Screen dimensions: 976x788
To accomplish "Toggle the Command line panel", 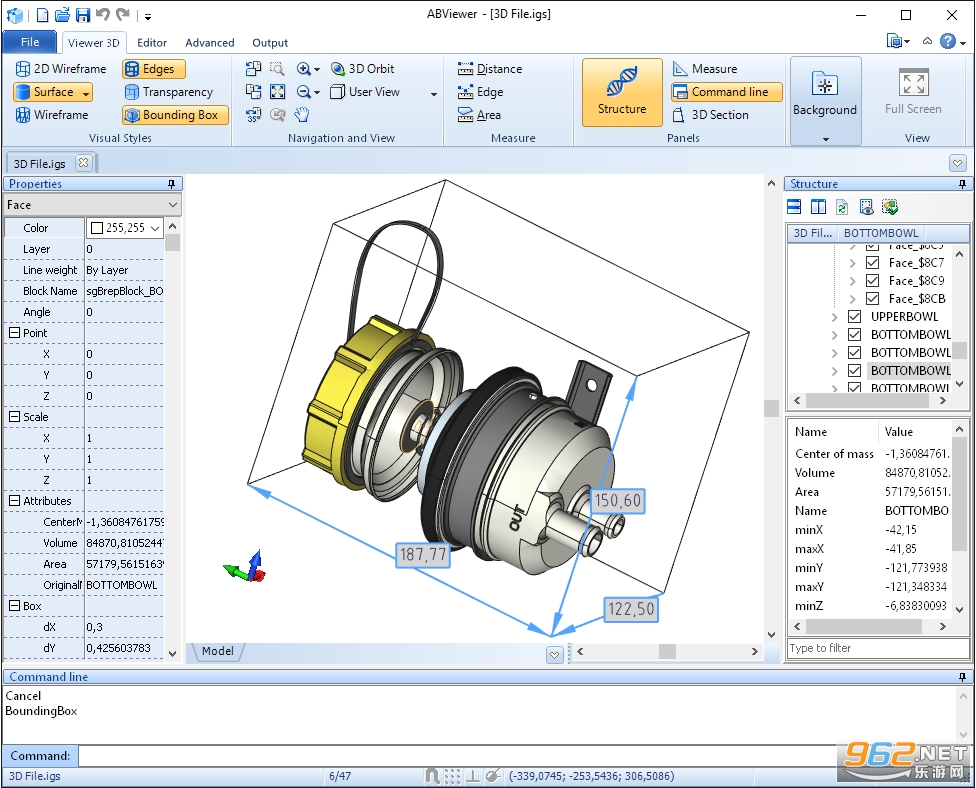I will tap(726, 91).
